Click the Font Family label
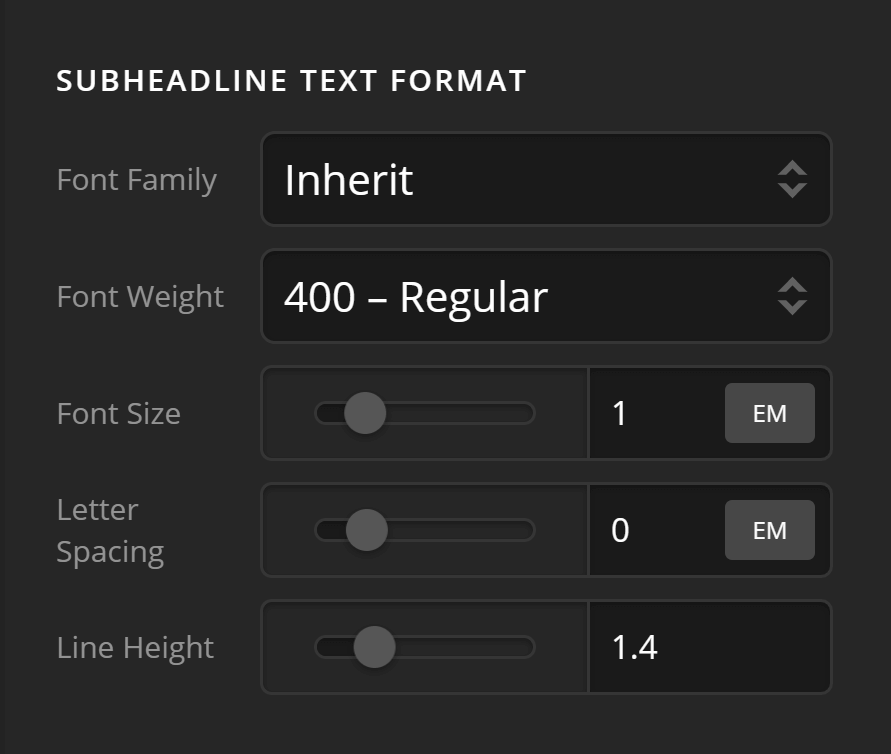Image resolution: width=891 pixels, height=754 pixels. point(136,179)
